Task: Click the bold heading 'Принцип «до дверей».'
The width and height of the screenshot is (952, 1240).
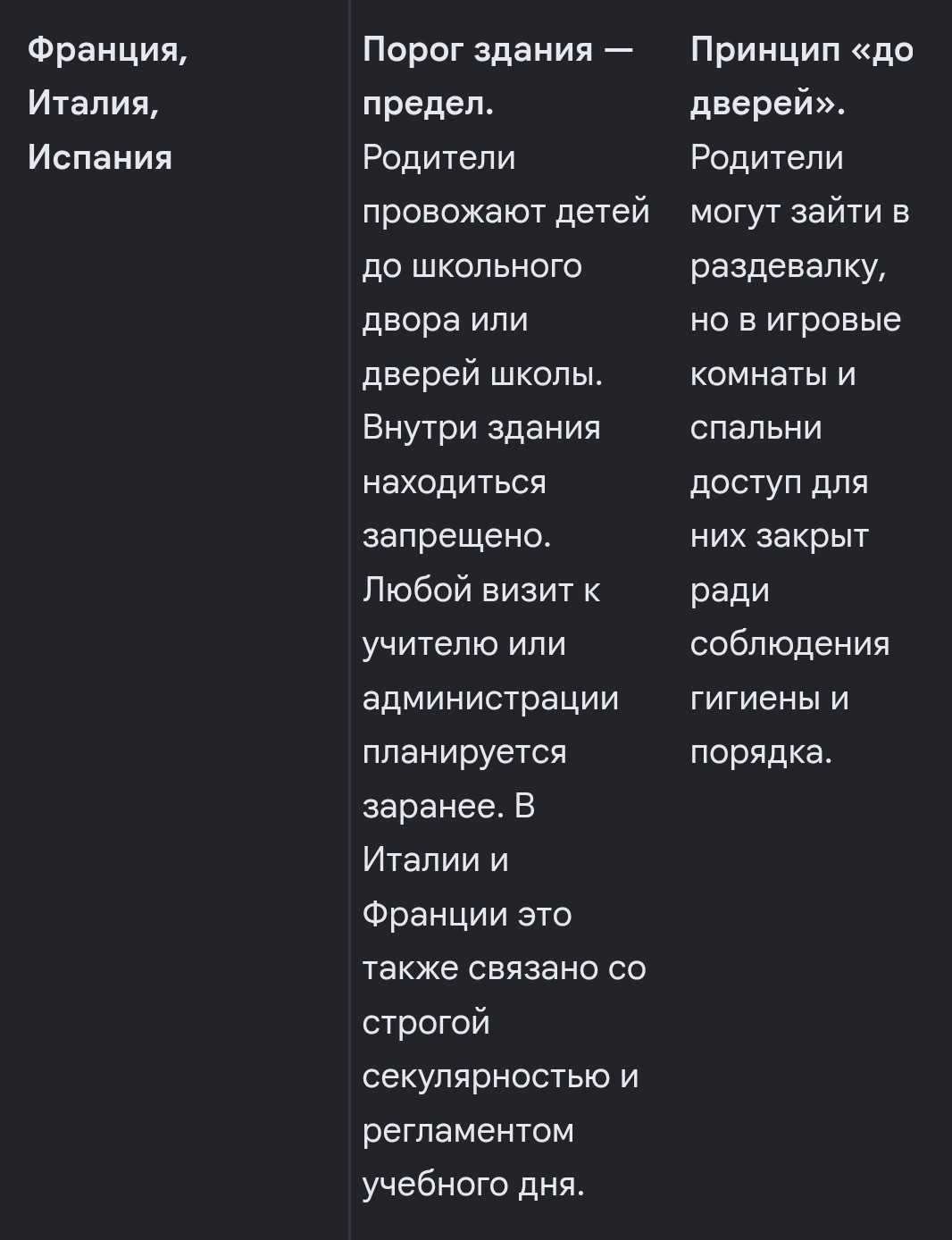Action: (x=801, y=77)
